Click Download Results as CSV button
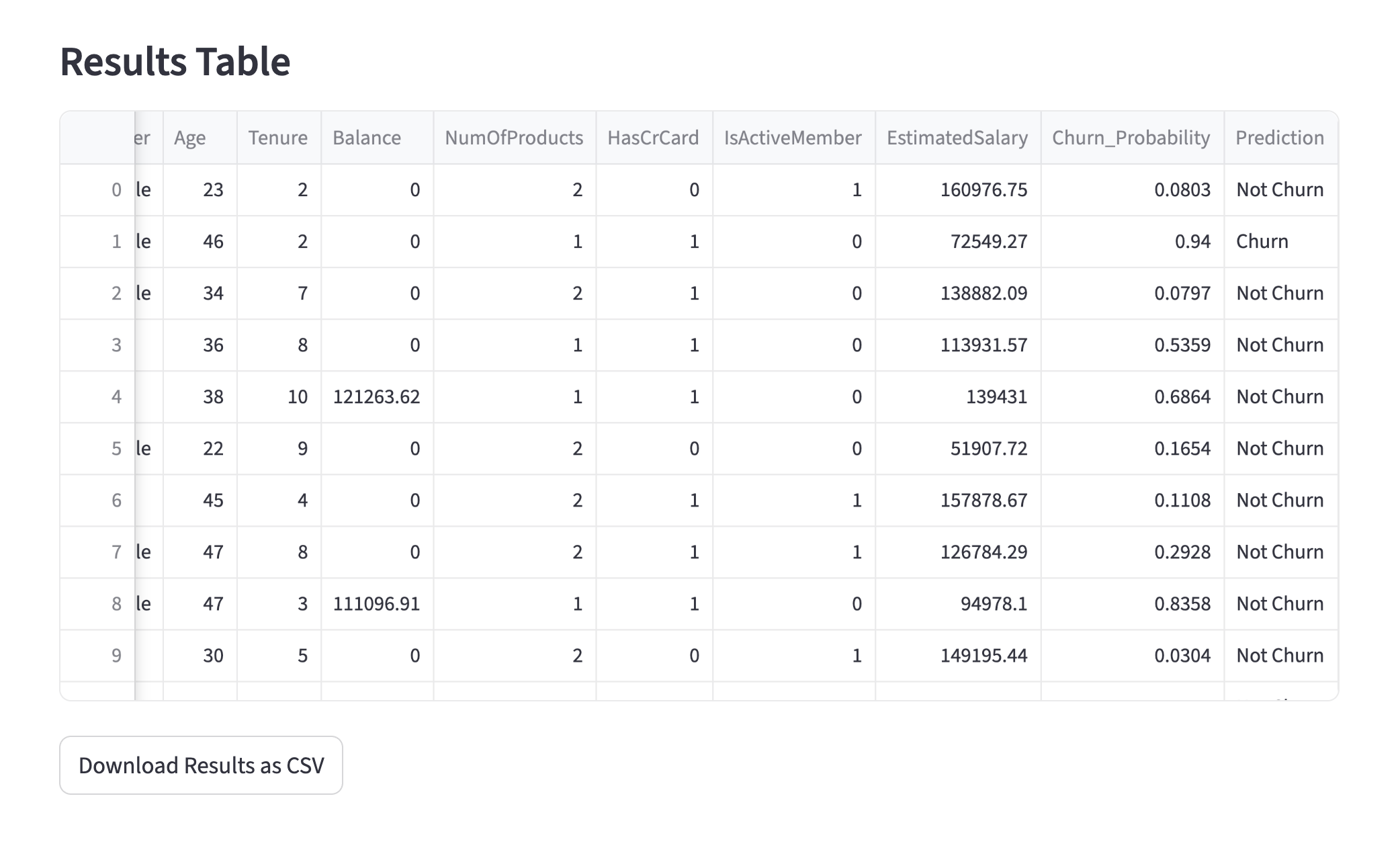This screenshot has width=1400, height=864. point(201,765)
